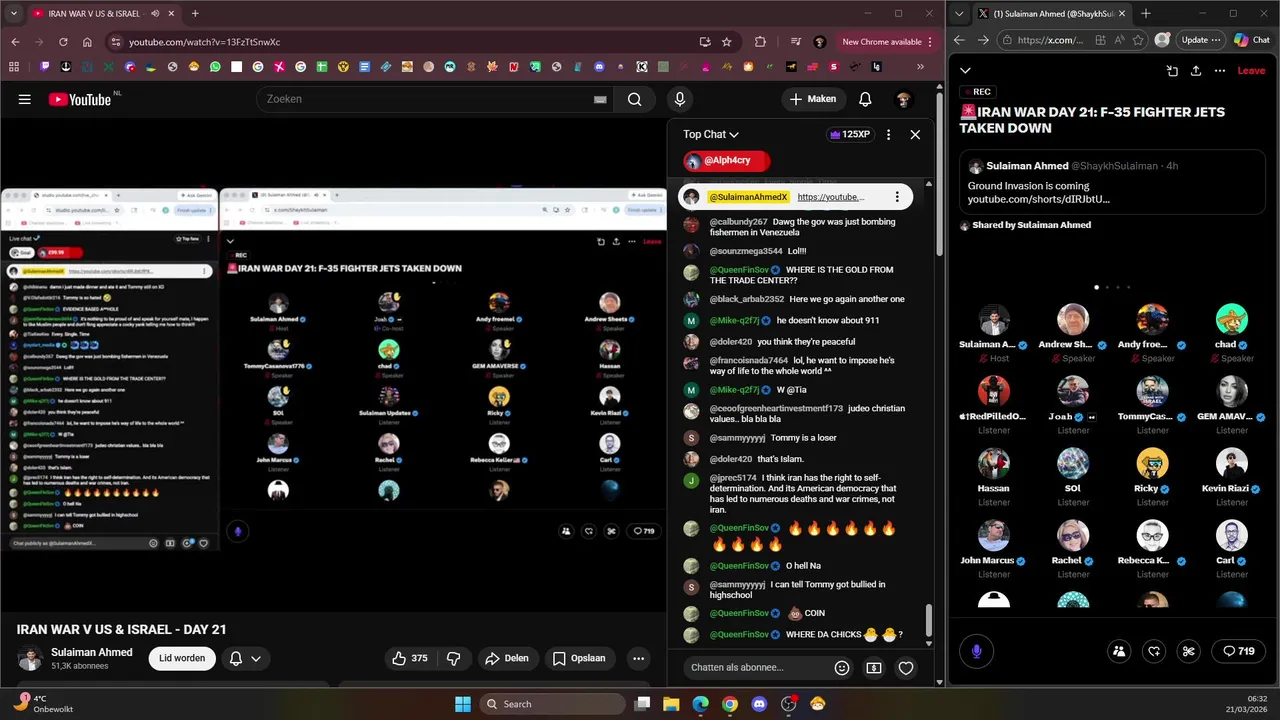The width and height of the screenshot is (1280, 720).
Task: Open X space more options ellipsis
Action: click(x=1220, y=70)
